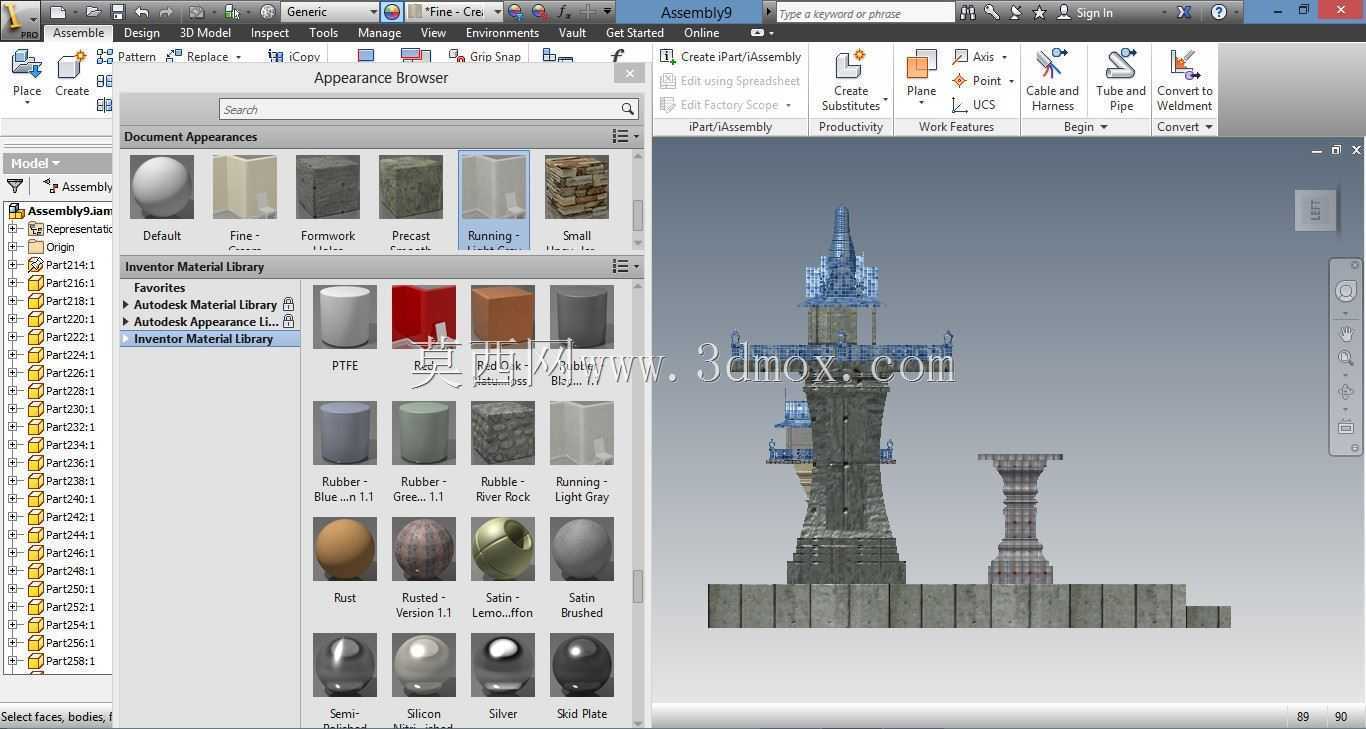This screenshot has height=729, width=1366.
Task: Select the Plane work feature
Action: 921,76
